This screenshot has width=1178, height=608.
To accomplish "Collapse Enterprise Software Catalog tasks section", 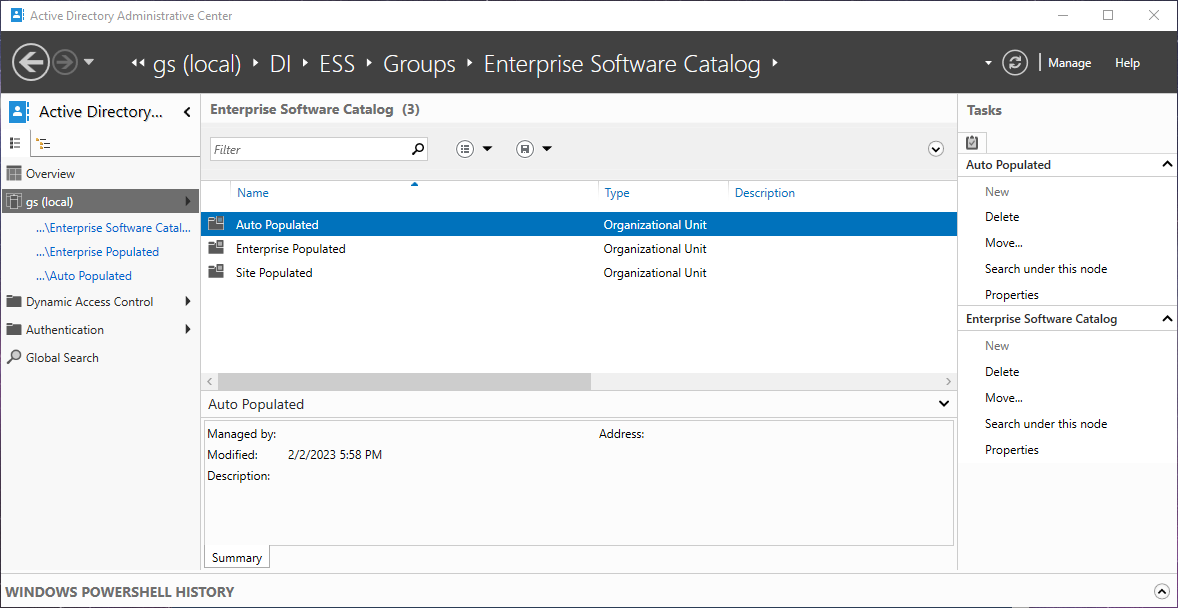I will [x=1167, y=319].
